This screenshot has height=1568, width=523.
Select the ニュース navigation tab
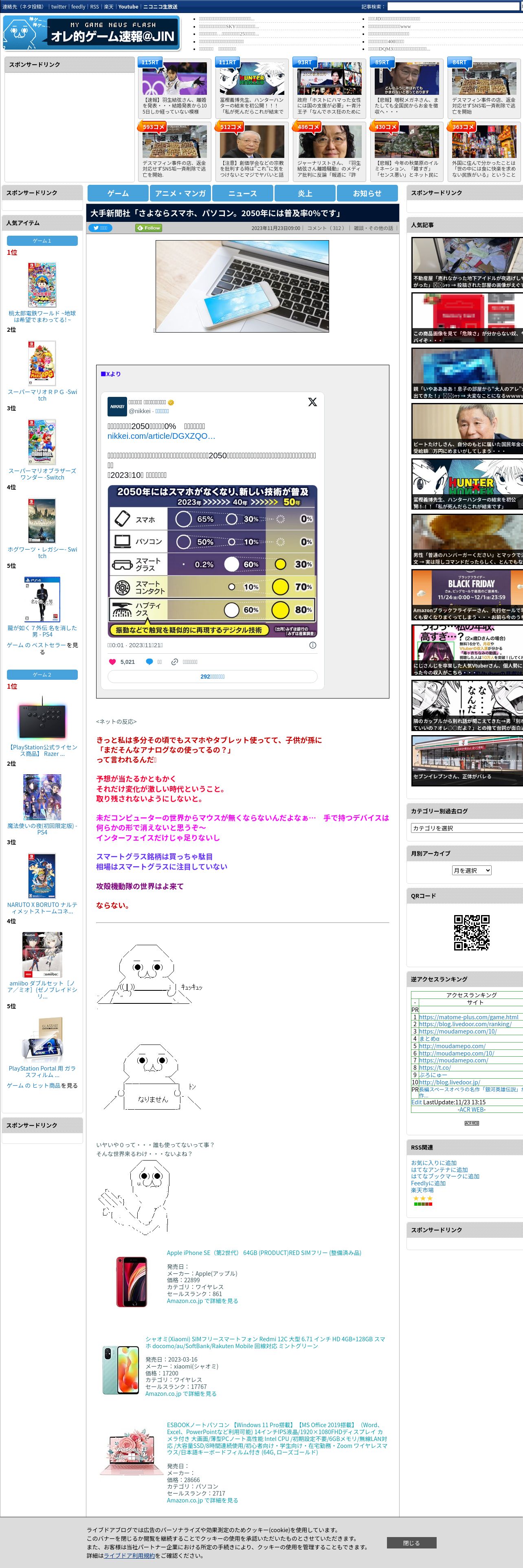(242, 193)
